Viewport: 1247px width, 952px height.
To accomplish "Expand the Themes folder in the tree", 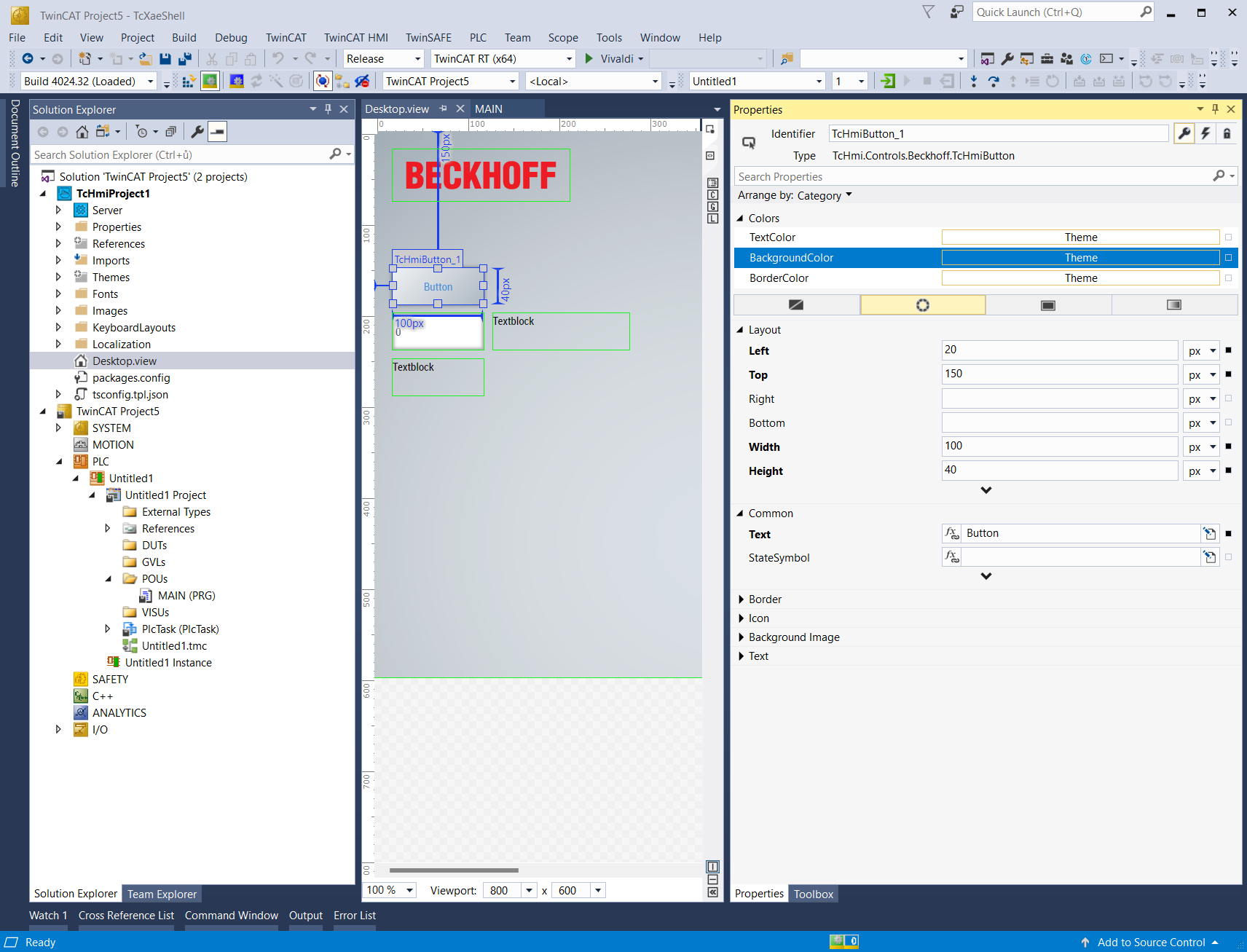I will (x=59, y=278).
